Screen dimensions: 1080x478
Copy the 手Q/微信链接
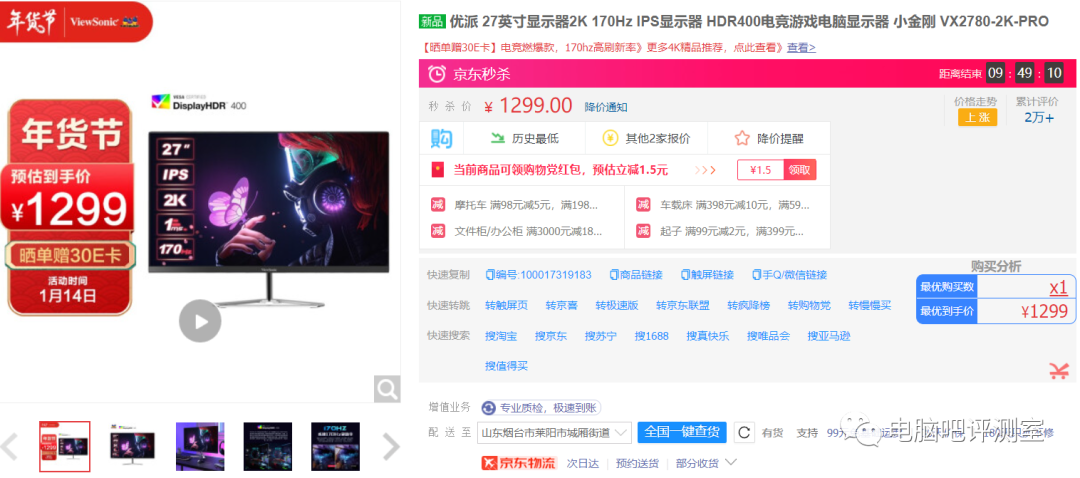pos(789,275)
